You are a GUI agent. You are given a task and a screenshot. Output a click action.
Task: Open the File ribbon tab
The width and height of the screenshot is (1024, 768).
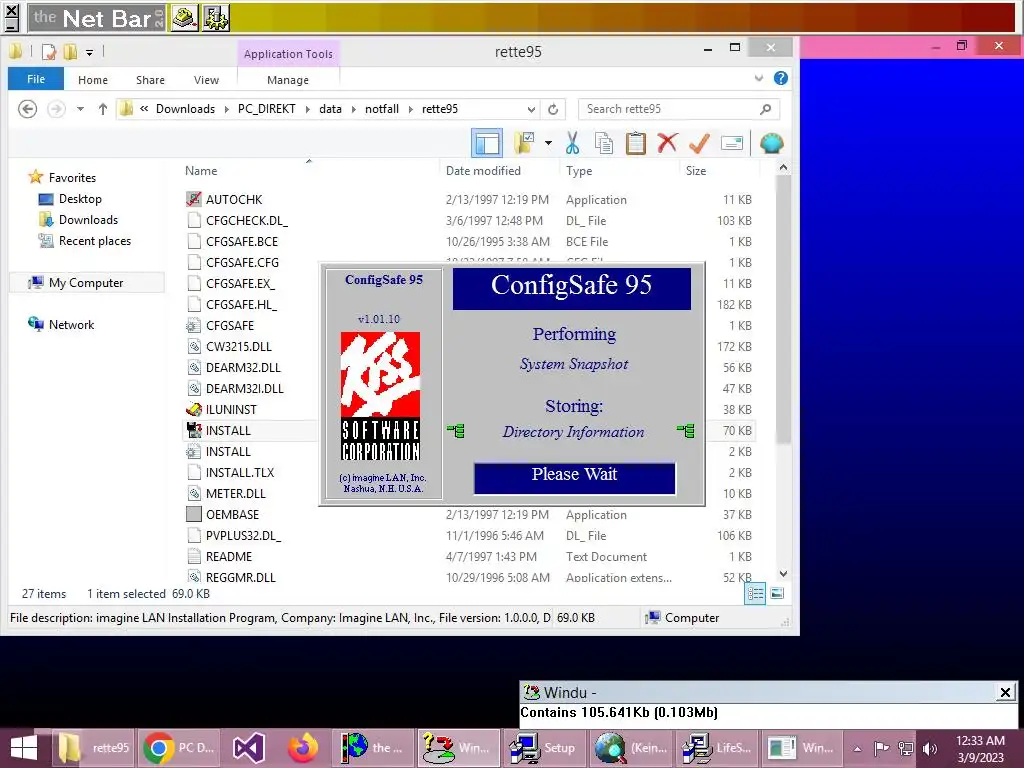tap(36, 79)
